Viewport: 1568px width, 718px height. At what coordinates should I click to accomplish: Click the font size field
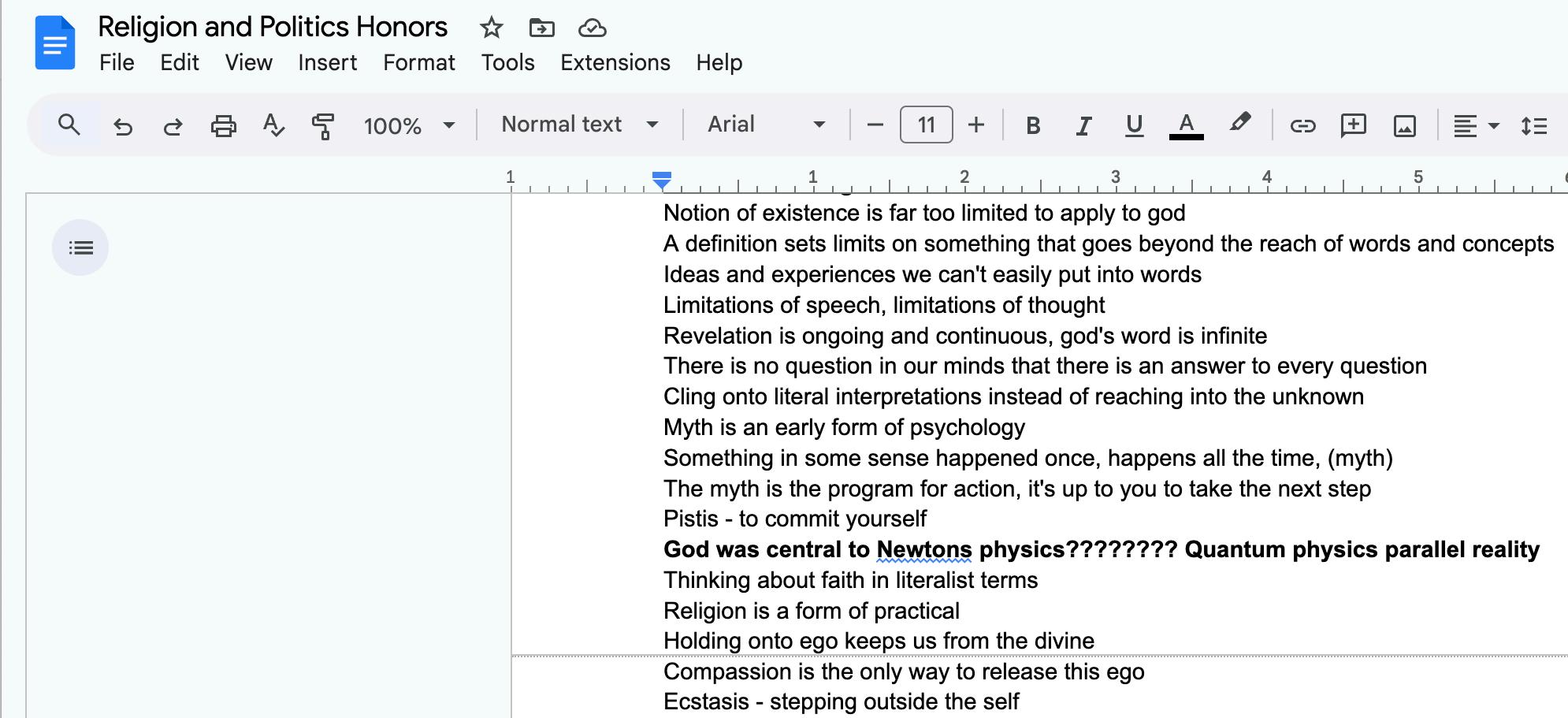point(926,125)
